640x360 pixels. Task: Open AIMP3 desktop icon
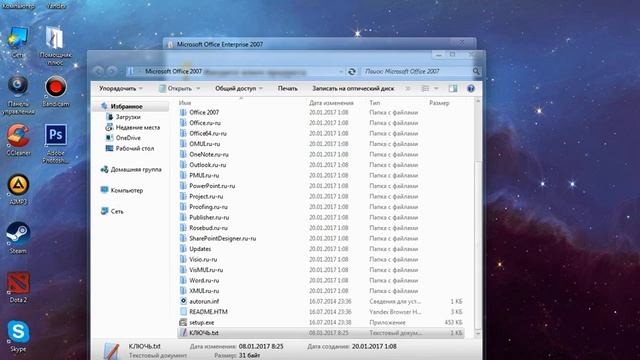coord(18,190)
